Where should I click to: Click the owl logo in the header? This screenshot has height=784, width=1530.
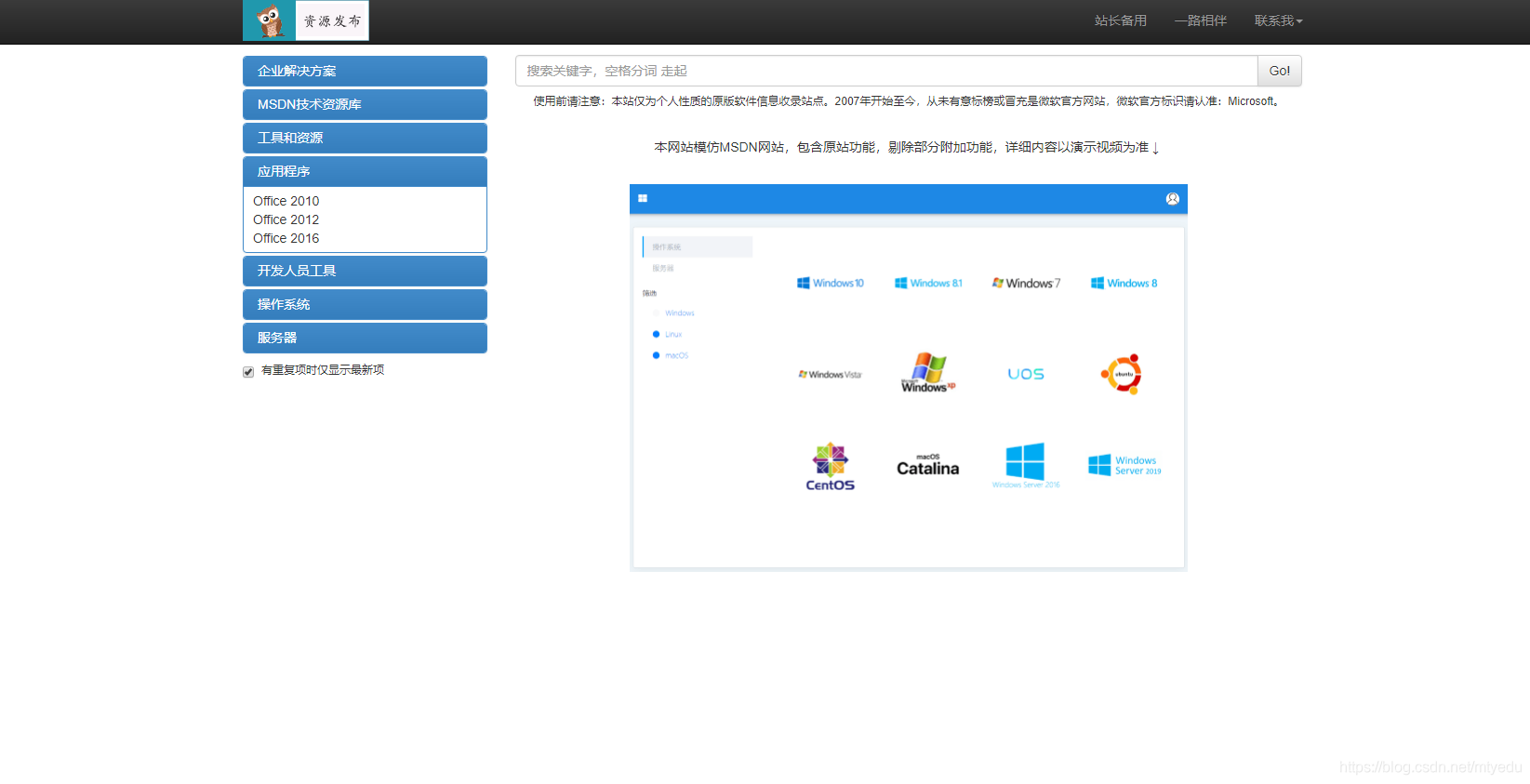coord(270,20)
